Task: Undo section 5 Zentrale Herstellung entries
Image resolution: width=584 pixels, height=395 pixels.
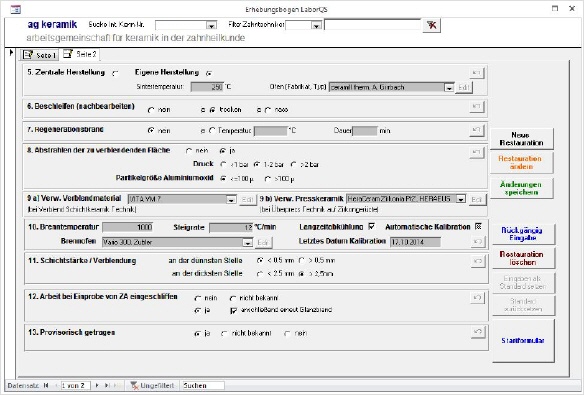Action: (476, 72)
